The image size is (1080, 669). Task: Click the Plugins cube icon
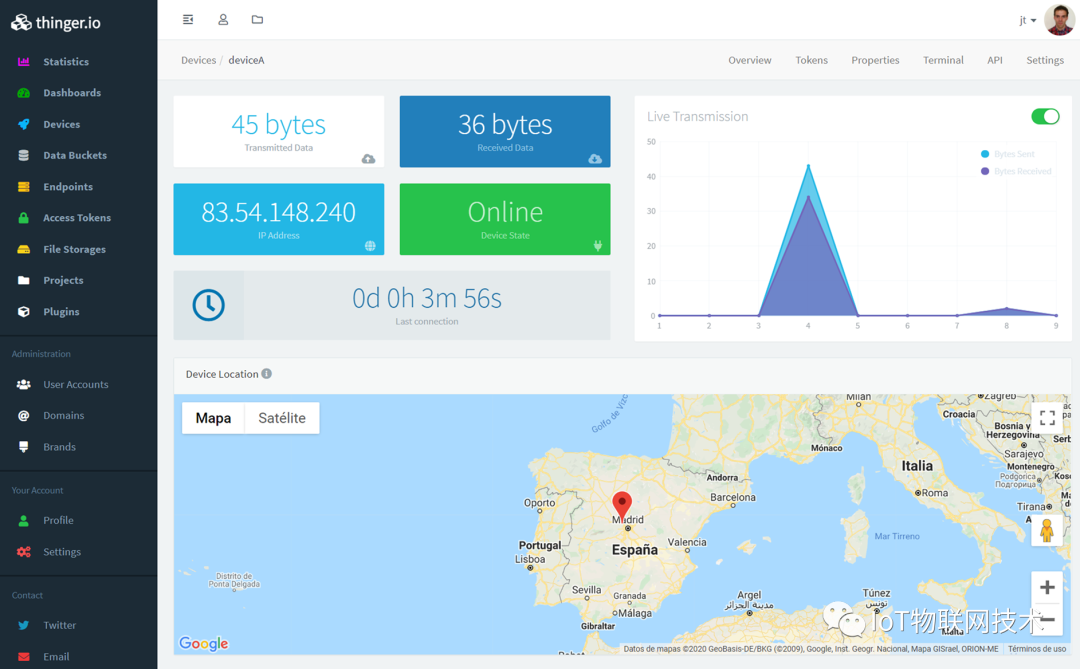[23, 311]
